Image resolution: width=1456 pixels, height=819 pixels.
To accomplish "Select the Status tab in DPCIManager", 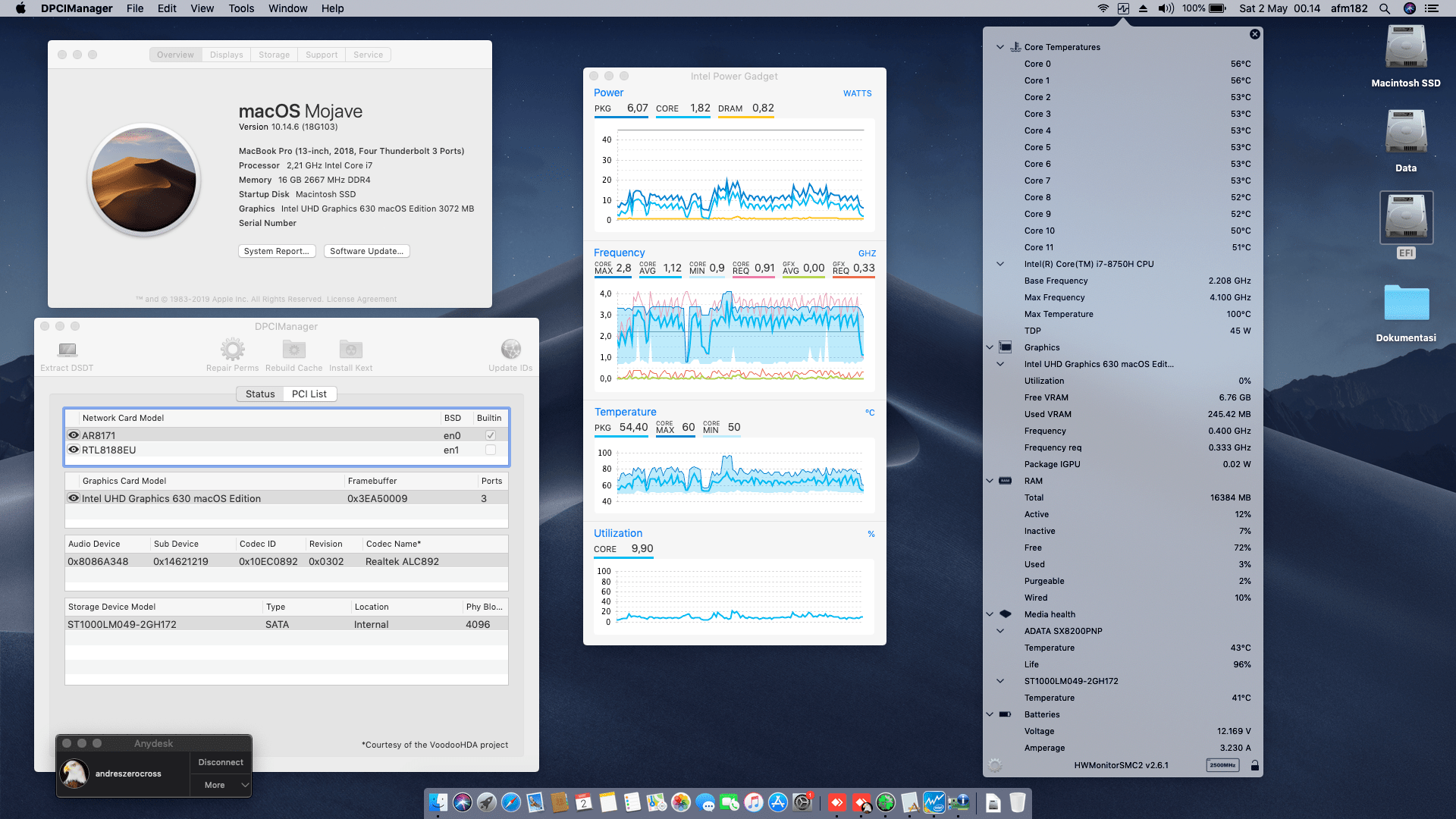I will coord(259,394).
